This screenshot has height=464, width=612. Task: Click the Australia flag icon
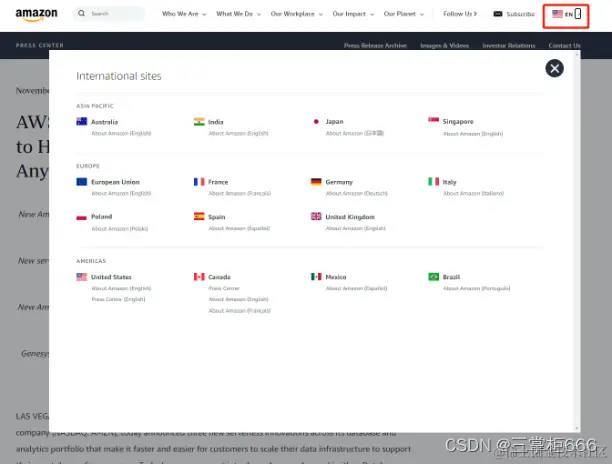click(x=82, y=121)
